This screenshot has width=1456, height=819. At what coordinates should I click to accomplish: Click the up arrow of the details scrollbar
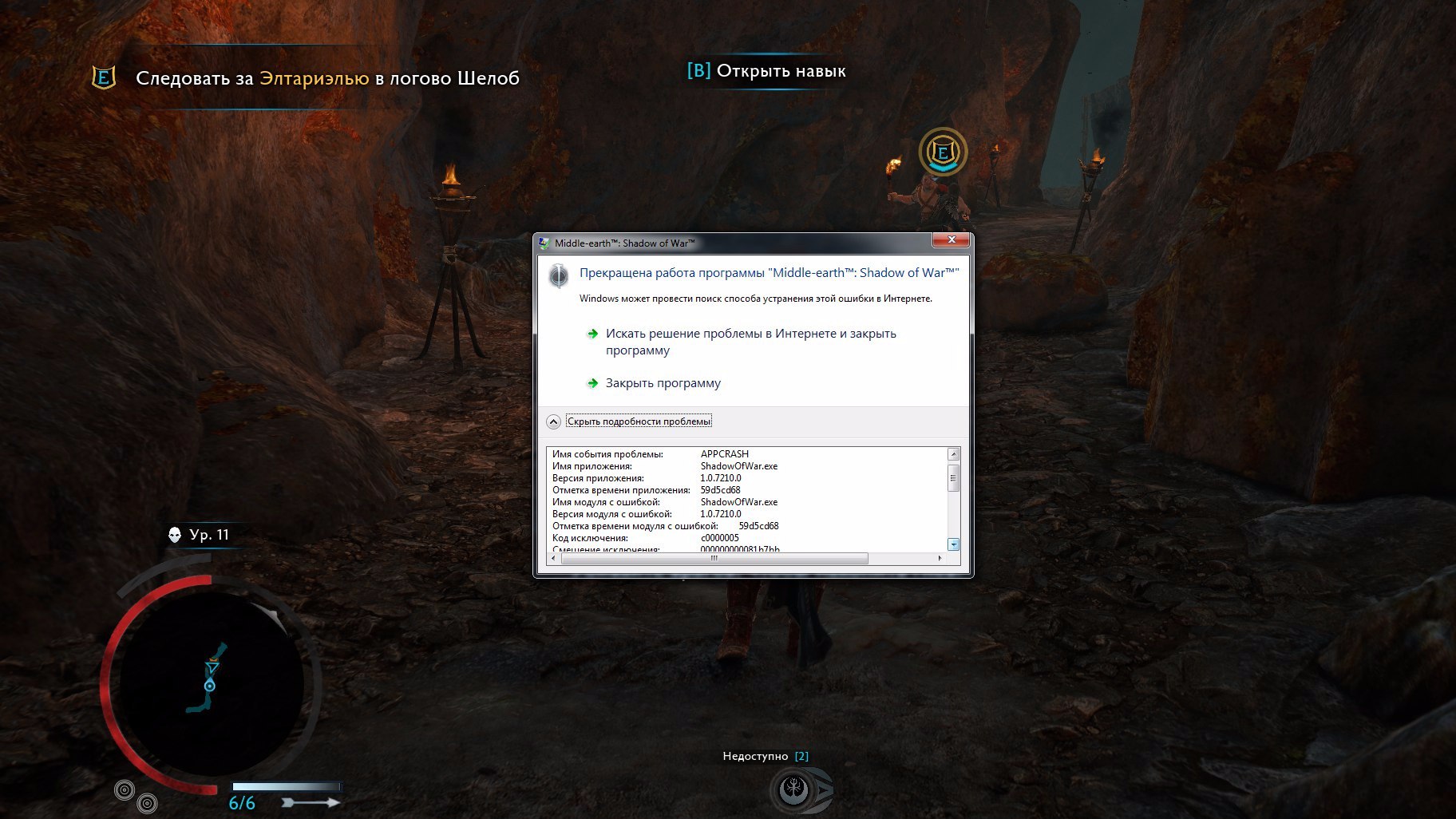click(953, 454)
